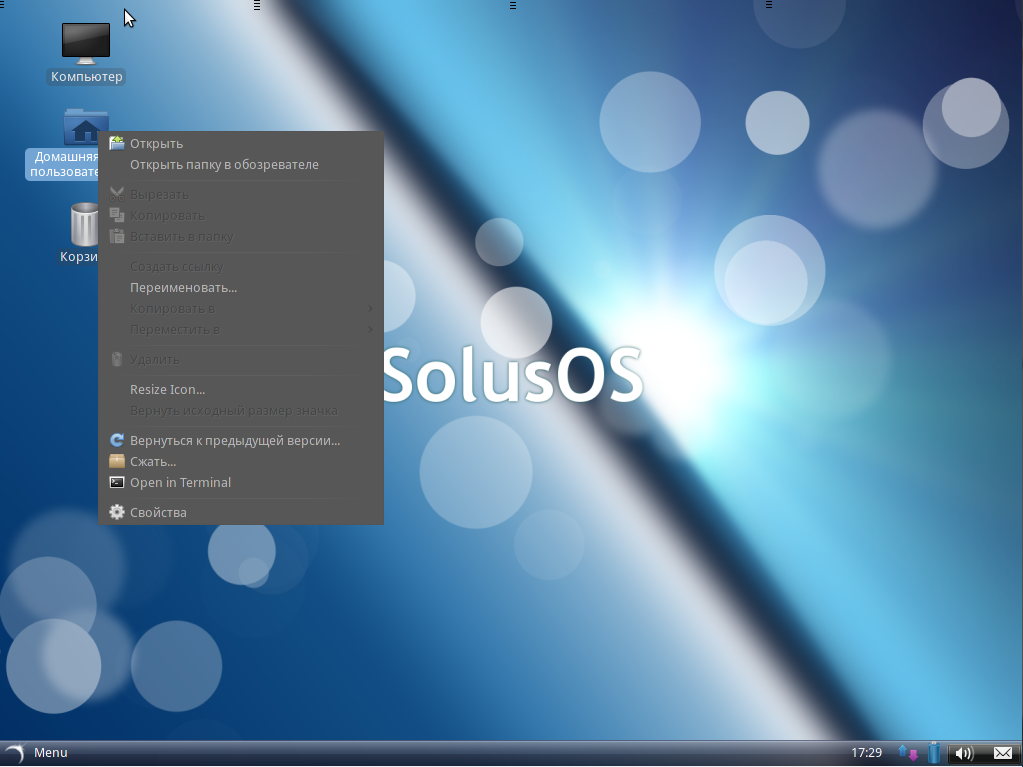
Task: Click the SolusOS logo icon on taskbar
Action: click(14, 753)
